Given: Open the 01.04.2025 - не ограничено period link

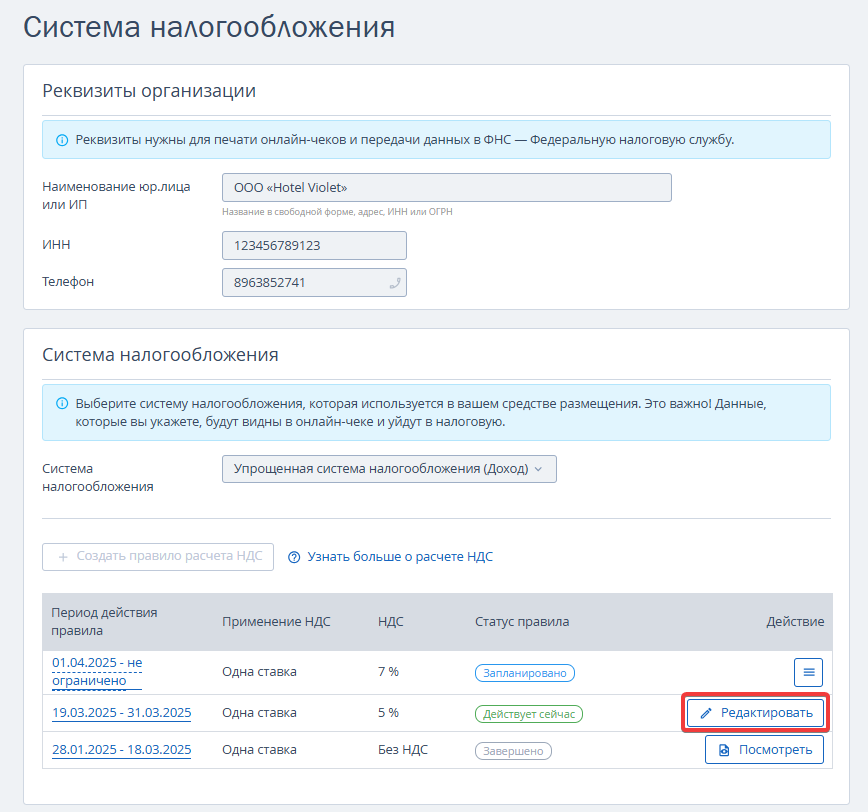Looking at the screenshot, I should pyautogui.click(x=97, y=671).
